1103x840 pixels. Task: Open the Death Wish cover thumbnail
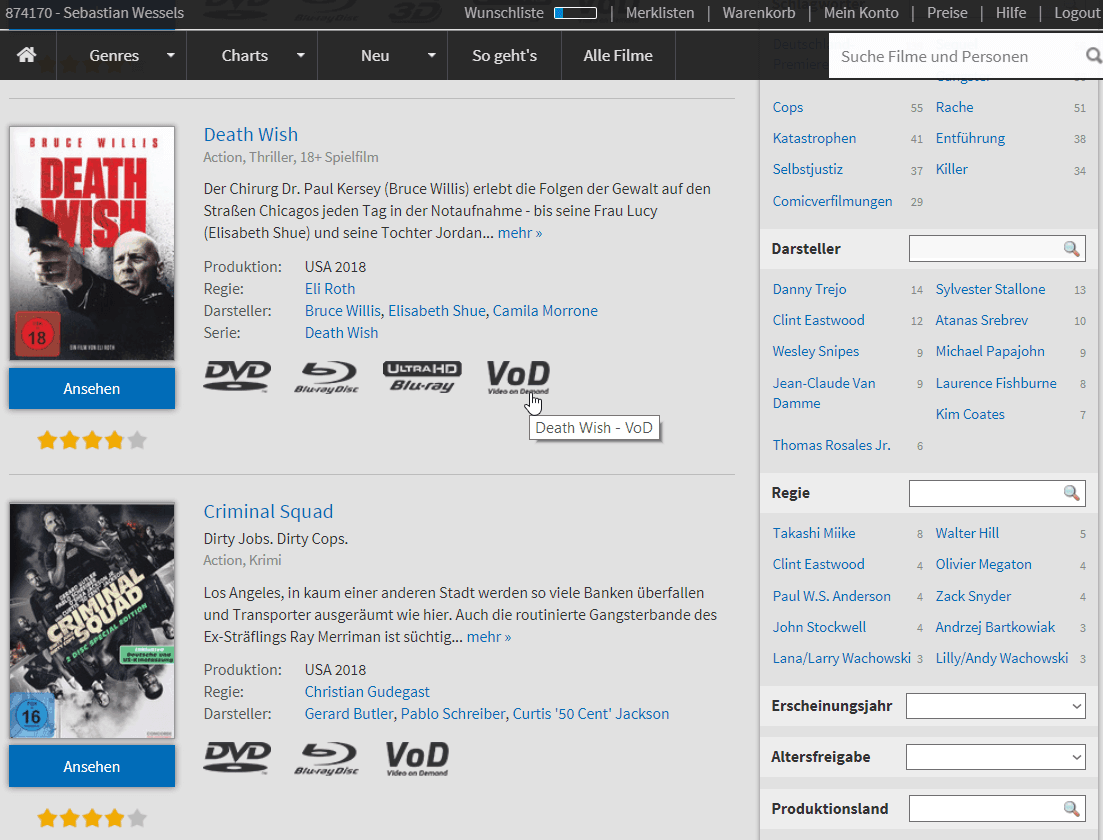click(91, 243)
